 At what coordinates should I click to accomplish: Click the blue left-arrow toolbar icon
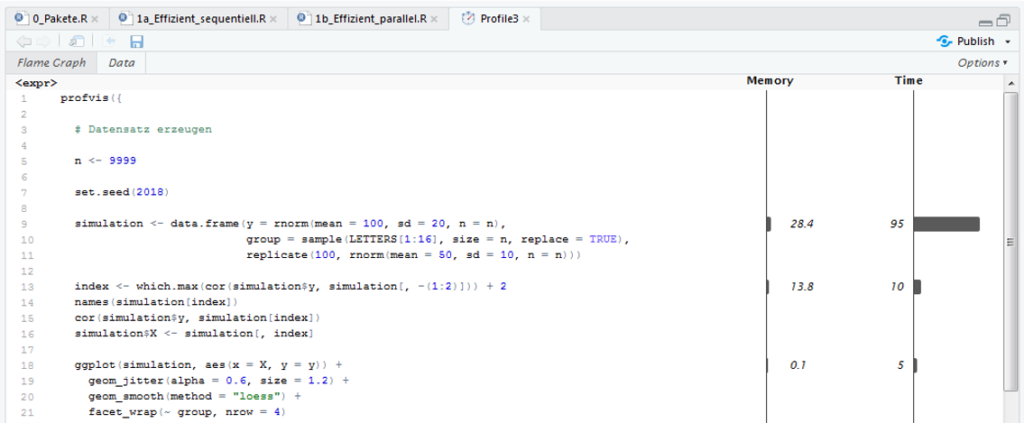(109, 42)
